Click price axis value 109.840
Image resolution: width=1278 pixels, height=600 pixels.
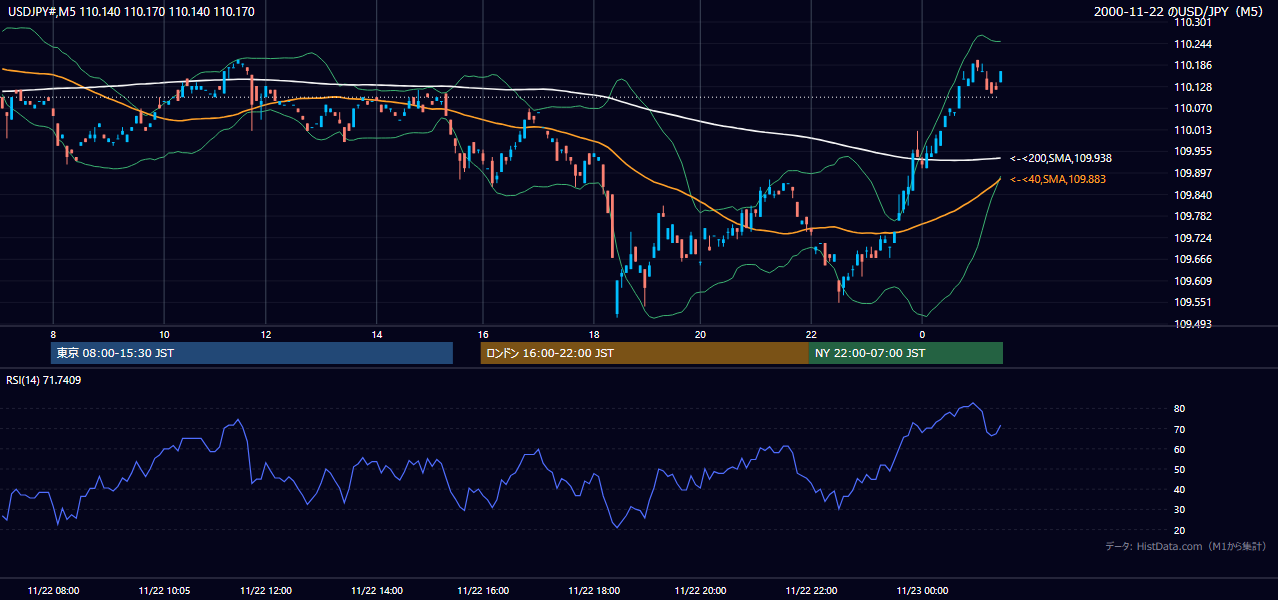(x=1195, y=195)
